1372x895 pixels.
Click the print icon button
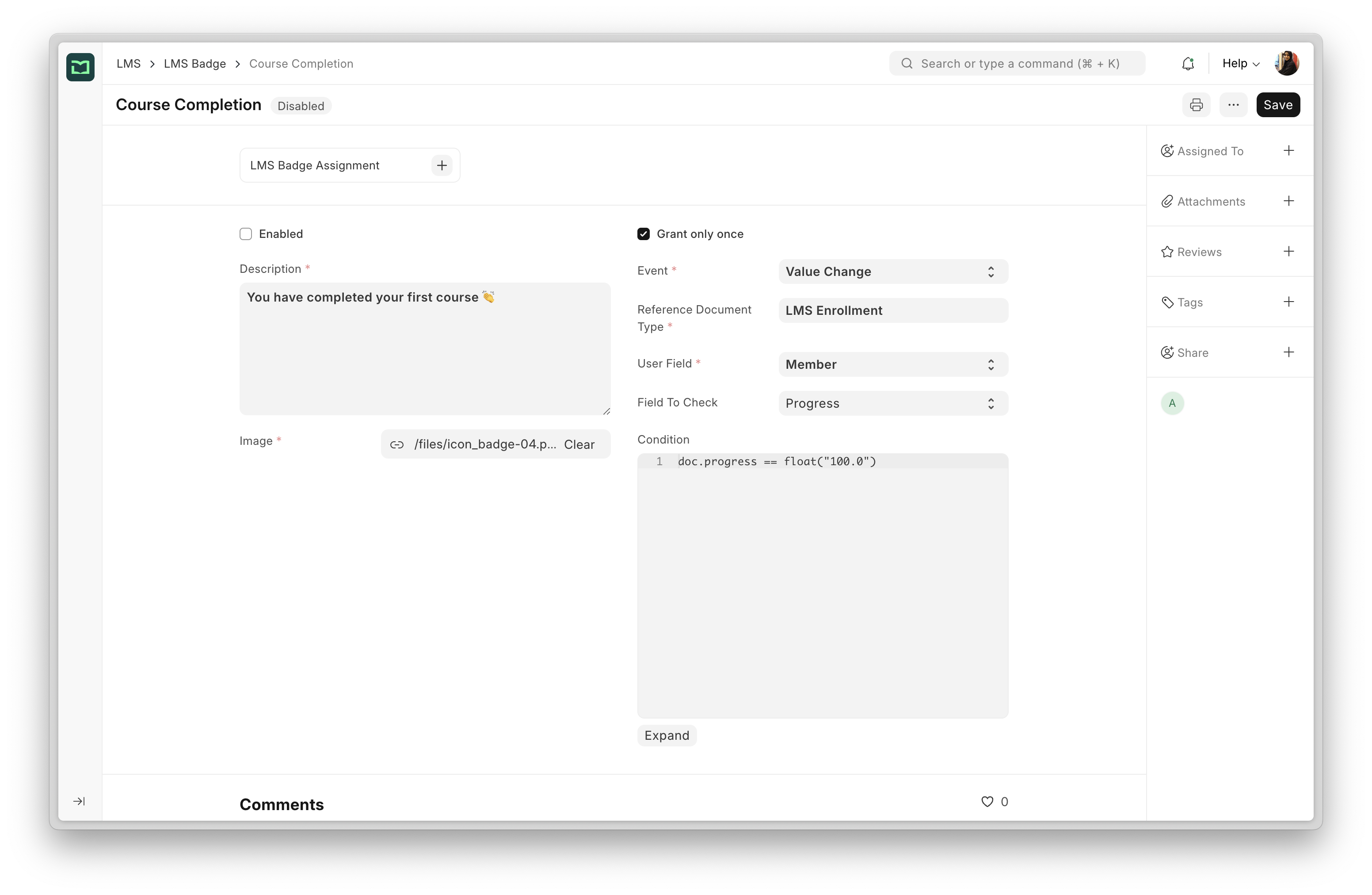pos(1196,105)
